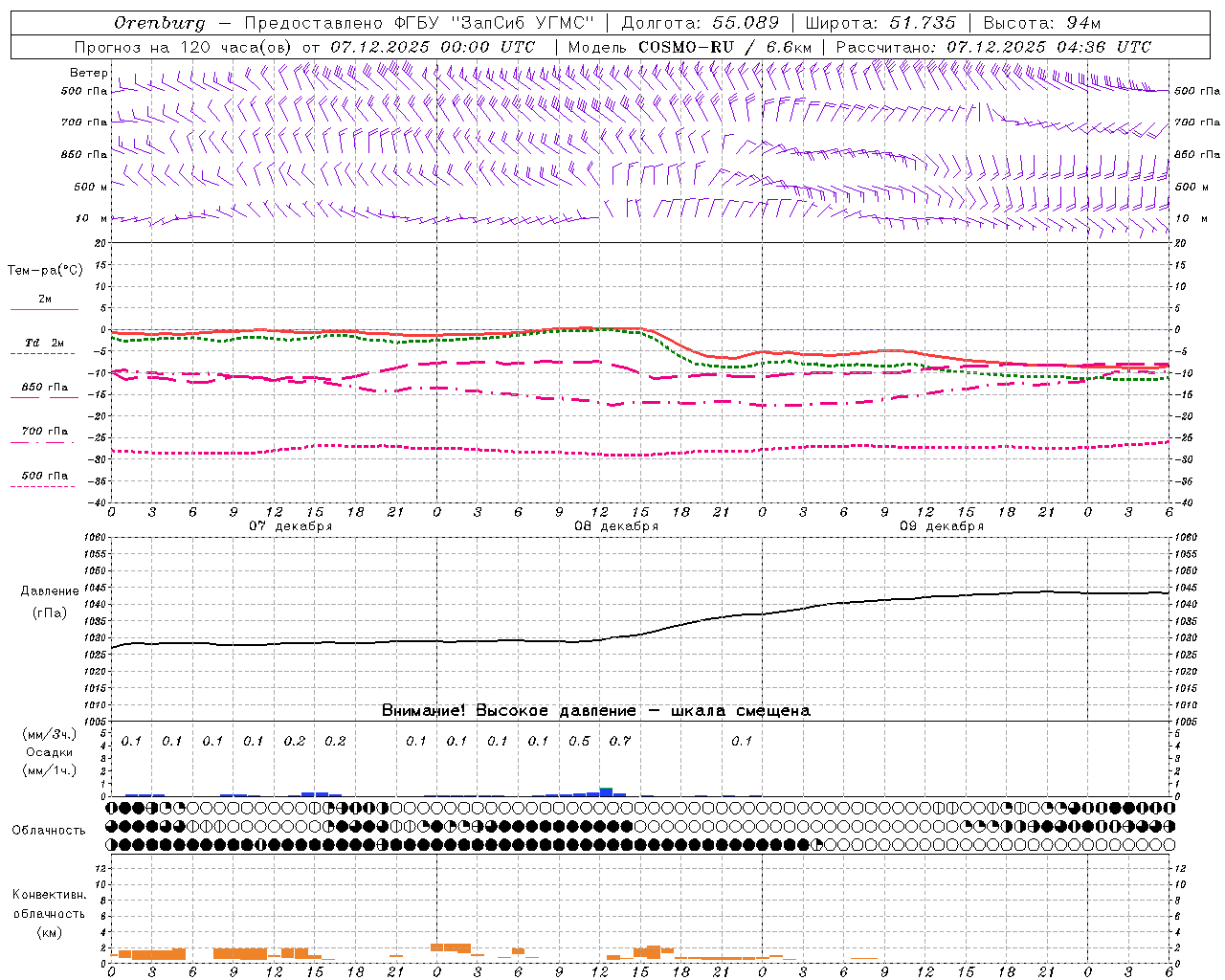Click the Конвективн. label of convective panel

(x=49, y=895)
